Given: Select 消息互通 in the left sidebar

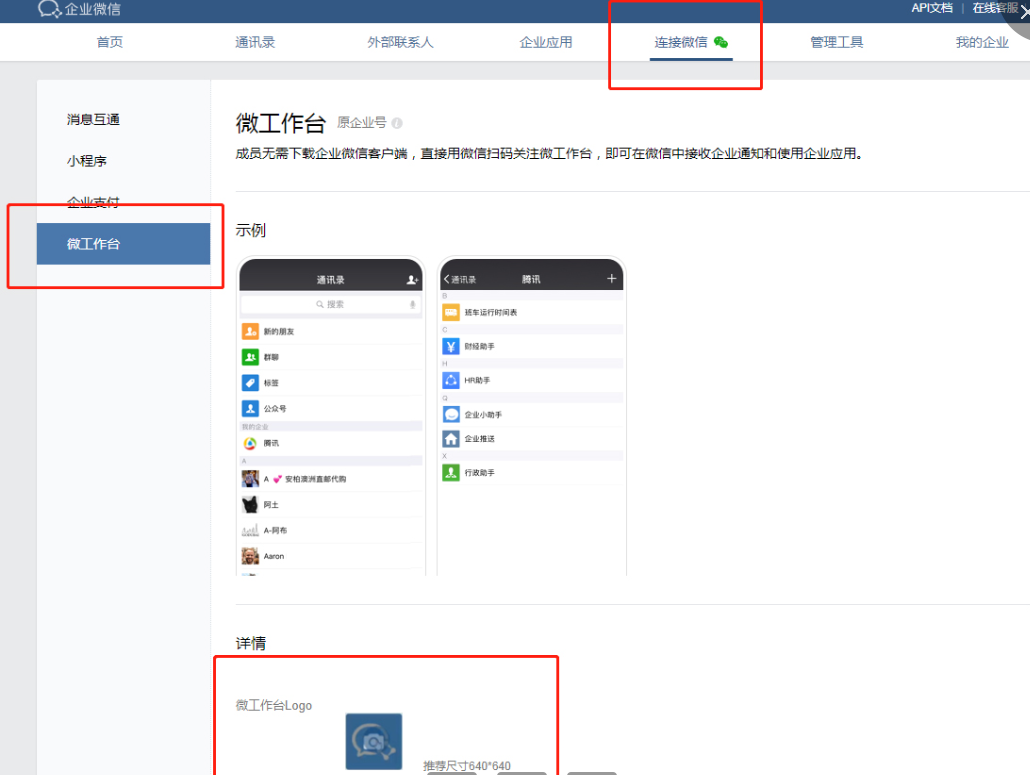Looking at the screenshot, I should point(93,120).
